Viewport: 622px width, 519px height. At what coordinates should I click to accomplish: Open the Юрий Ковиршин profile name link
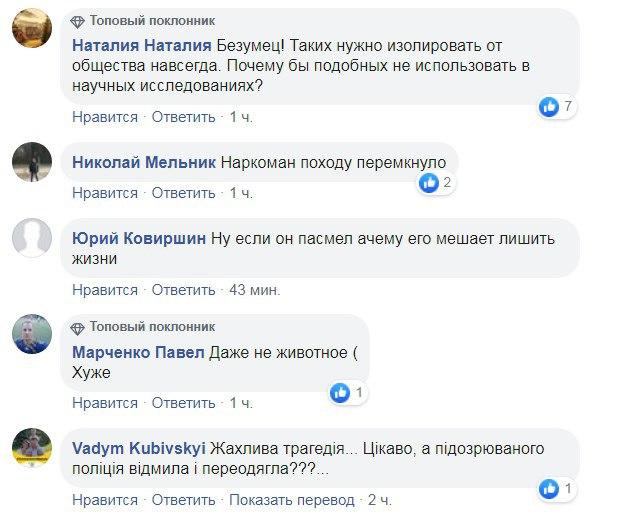tap(140, 238)
